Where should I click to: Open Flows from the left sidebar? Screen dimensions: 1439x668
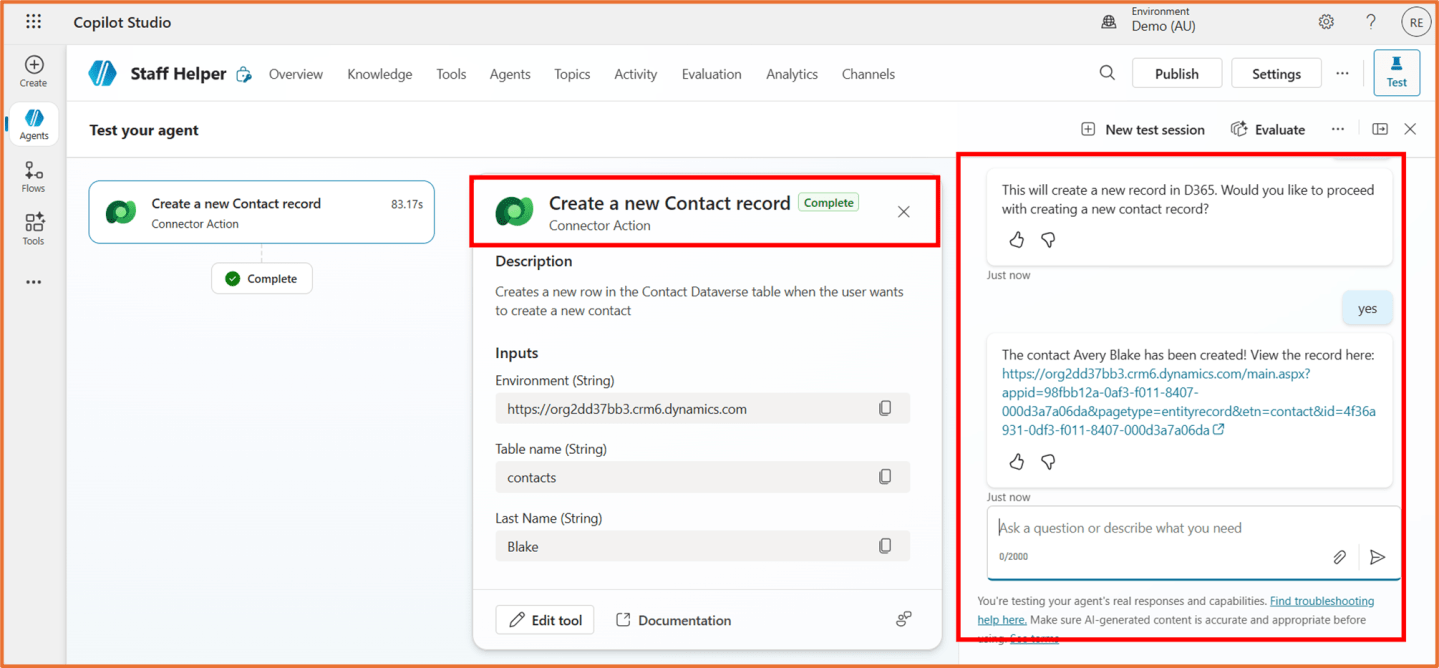(x=34, y=176)
